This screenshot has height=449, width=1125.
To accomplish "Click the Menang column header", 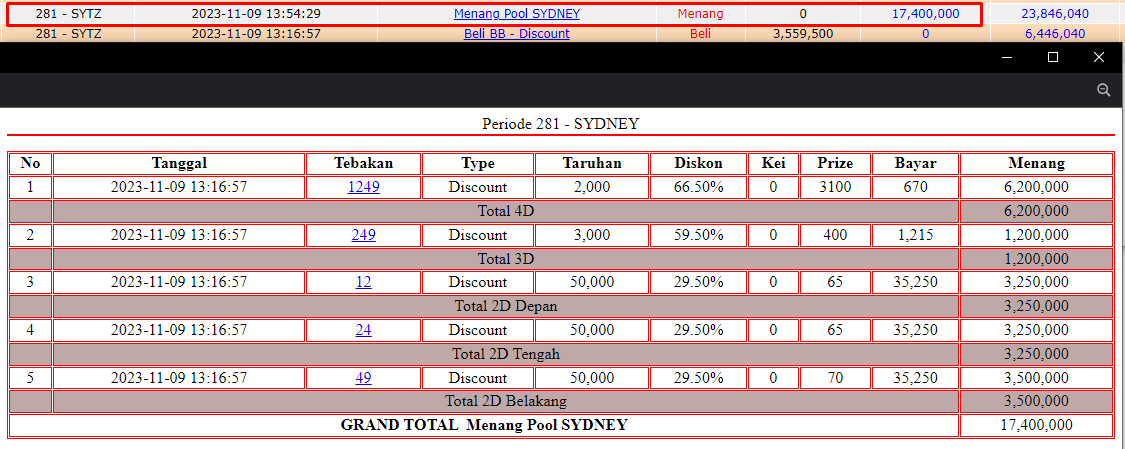I will [1037, 164].
